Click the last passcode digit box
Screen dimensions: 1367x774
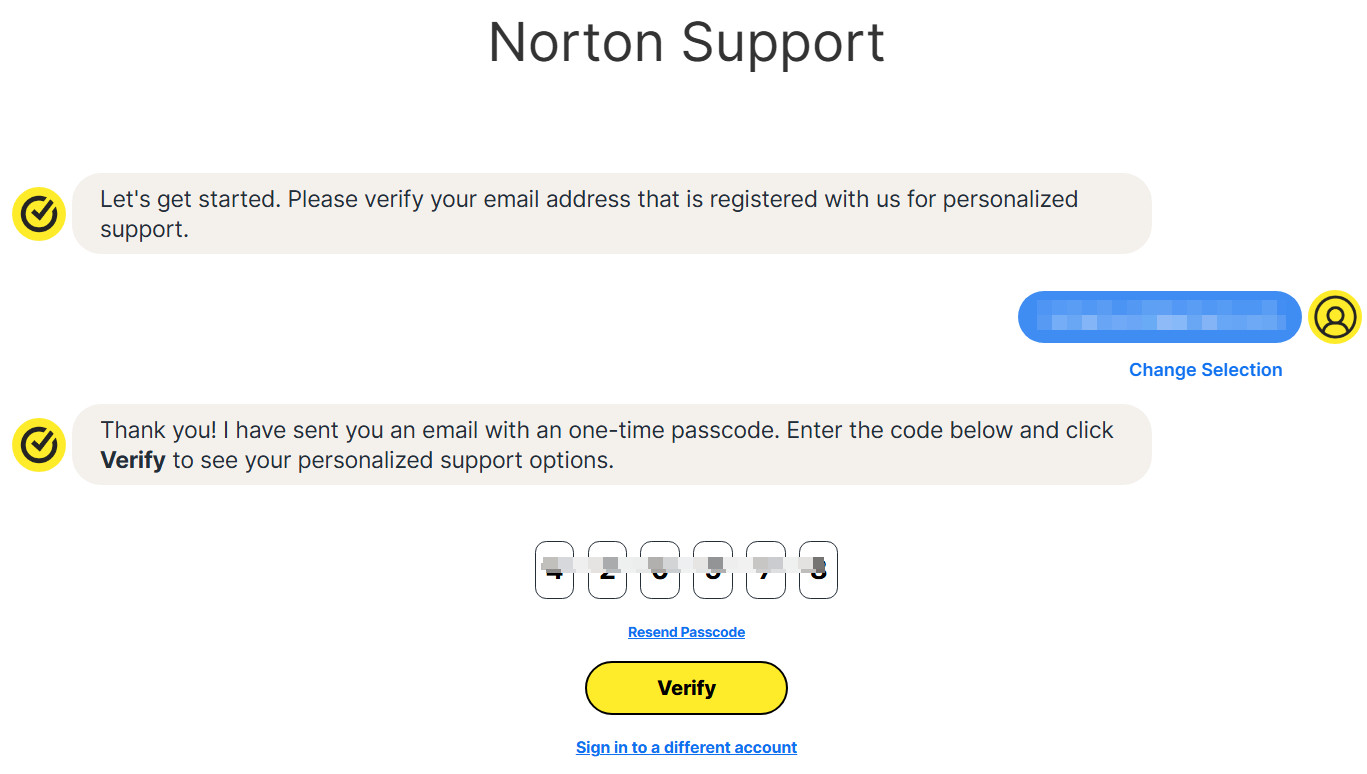[818, 571]
